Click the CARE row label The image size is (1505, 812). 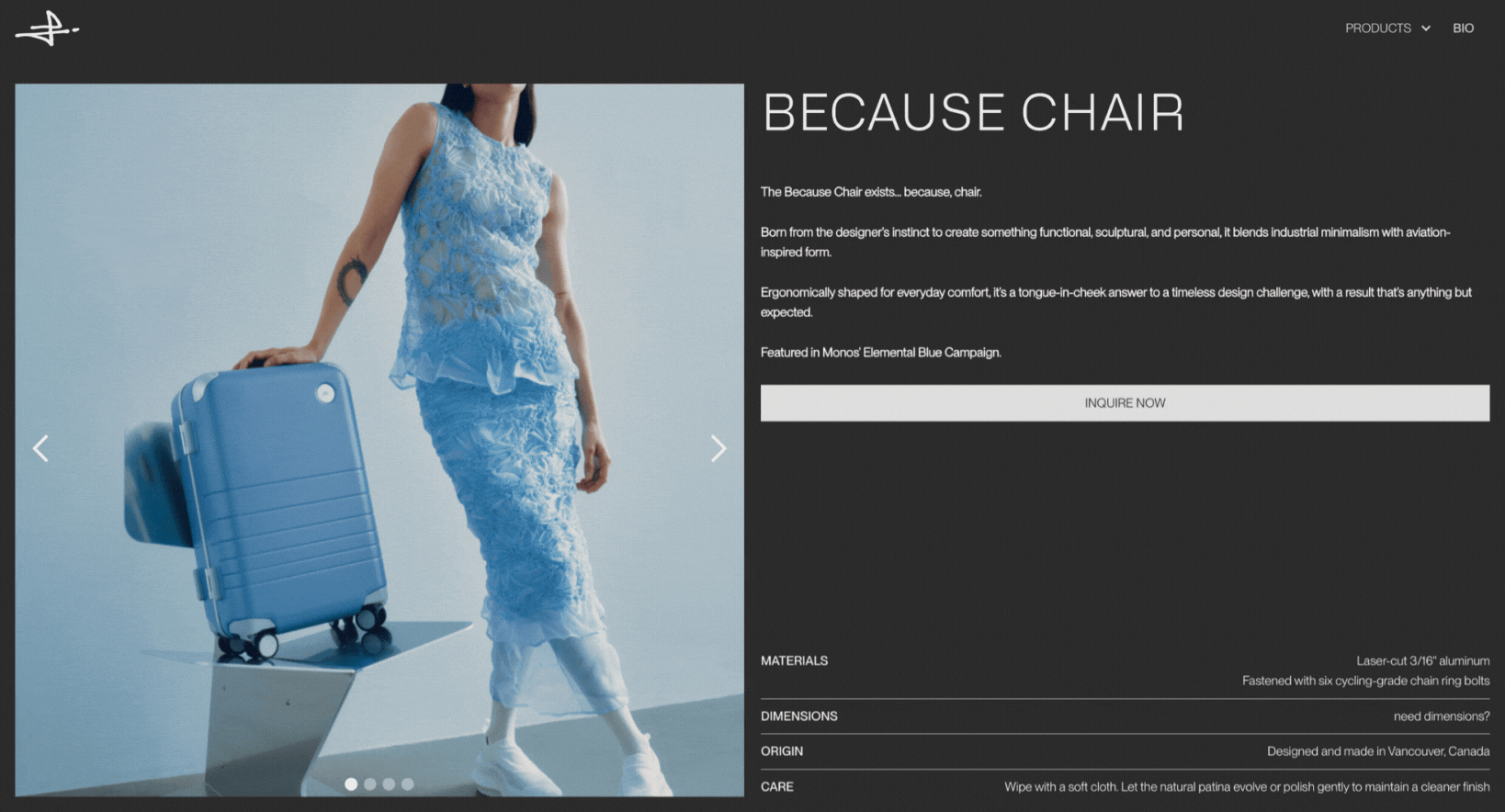pos(777,787)
